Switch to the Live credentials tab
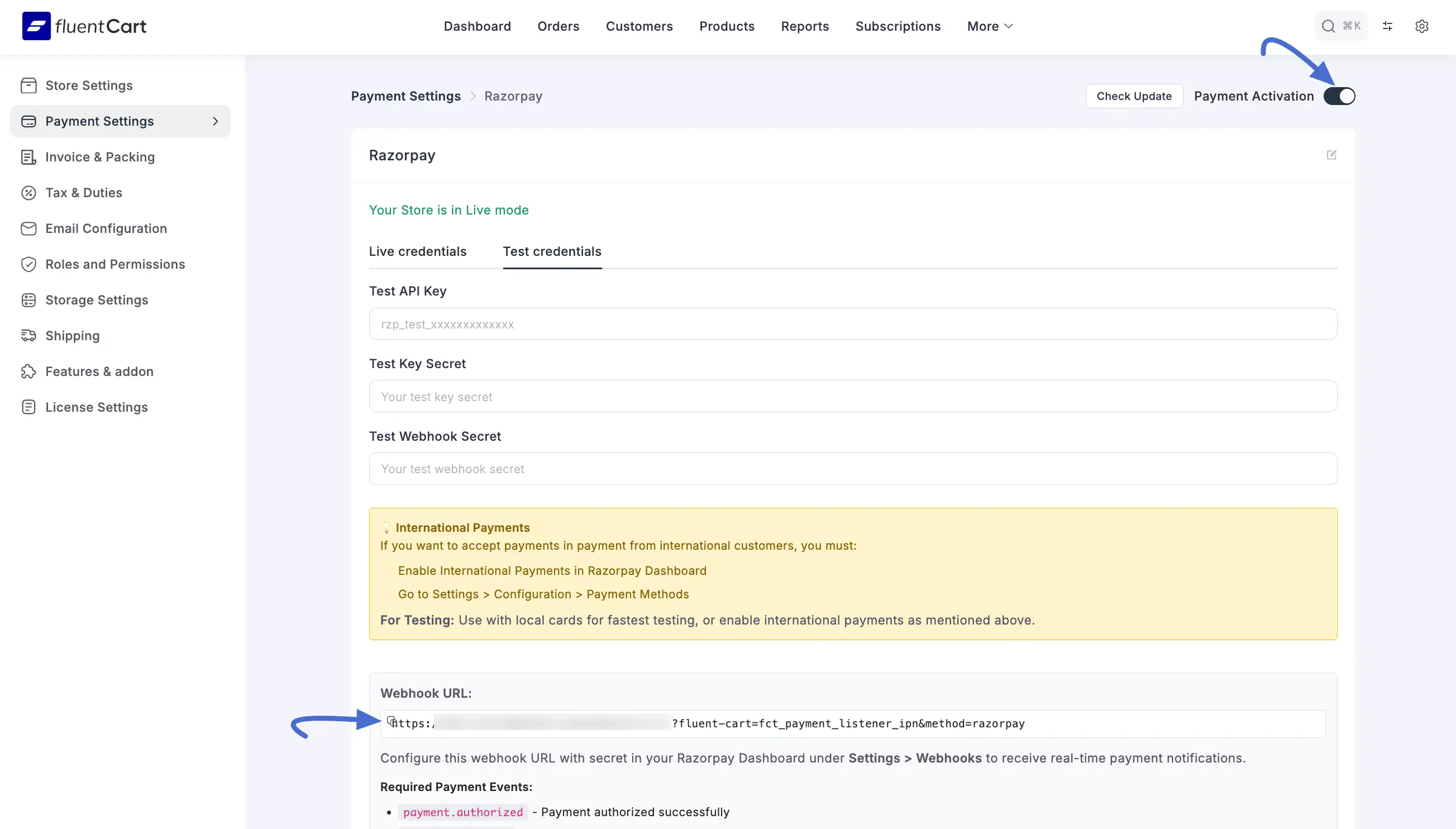The image size is (1456, 829). pos(417,251)
